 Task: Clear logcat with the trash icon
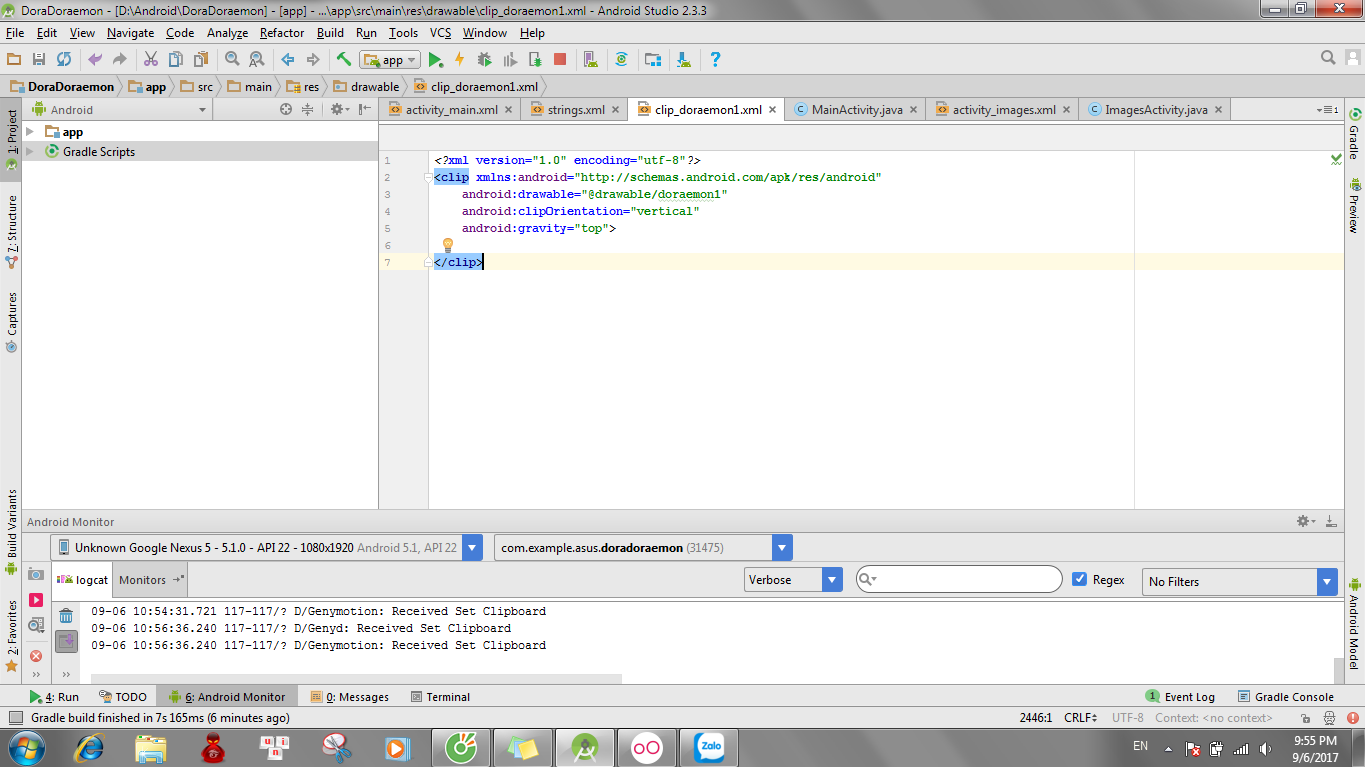click(x=66, y=616)
